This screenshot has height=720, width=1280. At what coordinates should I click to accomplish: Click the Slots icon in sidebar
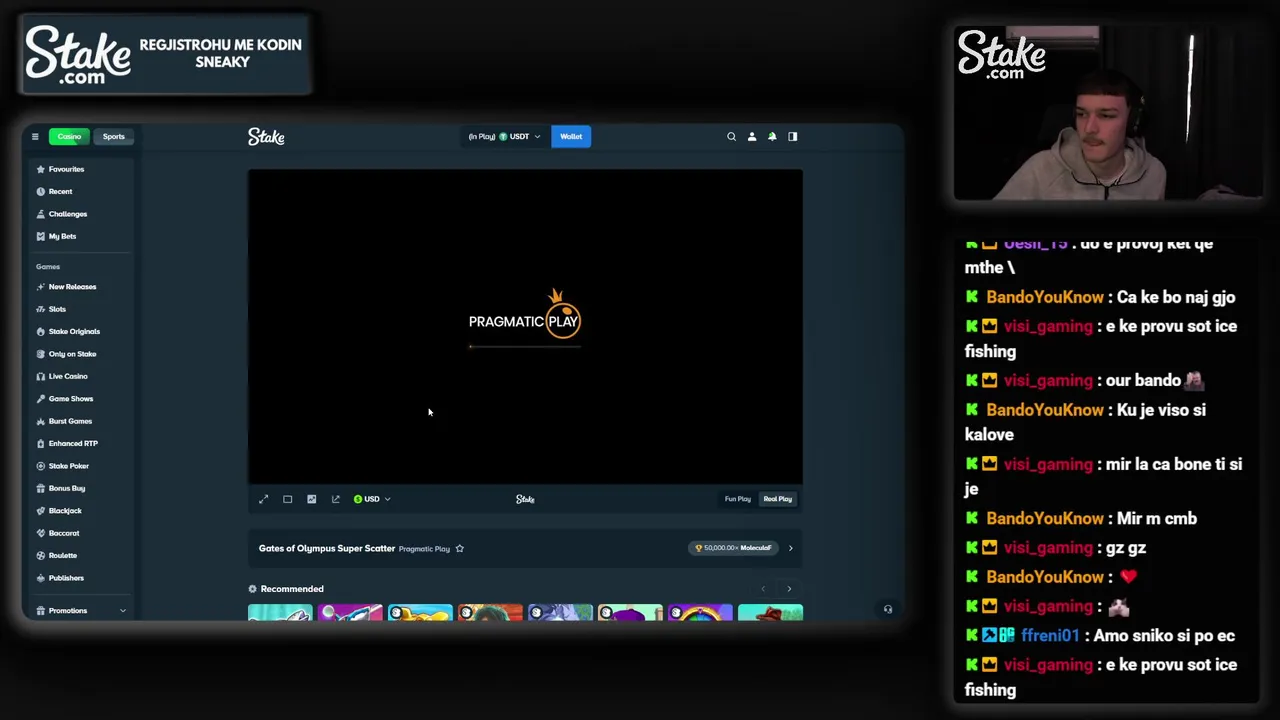(x=40, y=309)
